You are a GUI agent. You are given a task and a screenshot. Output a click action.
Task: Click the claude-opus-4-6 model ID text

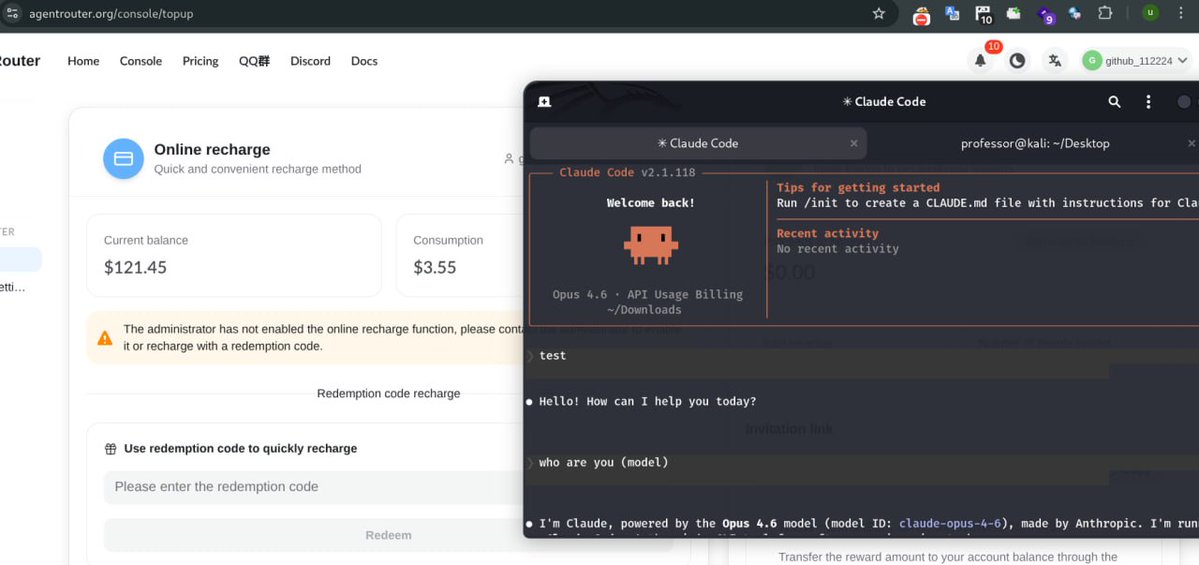tap(950, 524)
